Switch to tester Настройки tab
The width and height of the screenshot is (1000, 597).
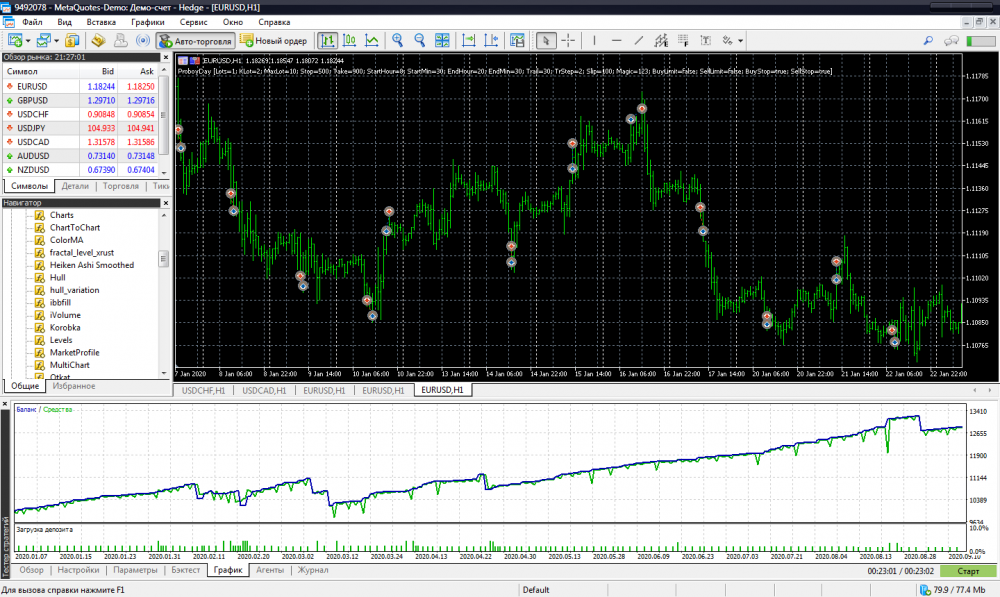(x=78, y=570)
